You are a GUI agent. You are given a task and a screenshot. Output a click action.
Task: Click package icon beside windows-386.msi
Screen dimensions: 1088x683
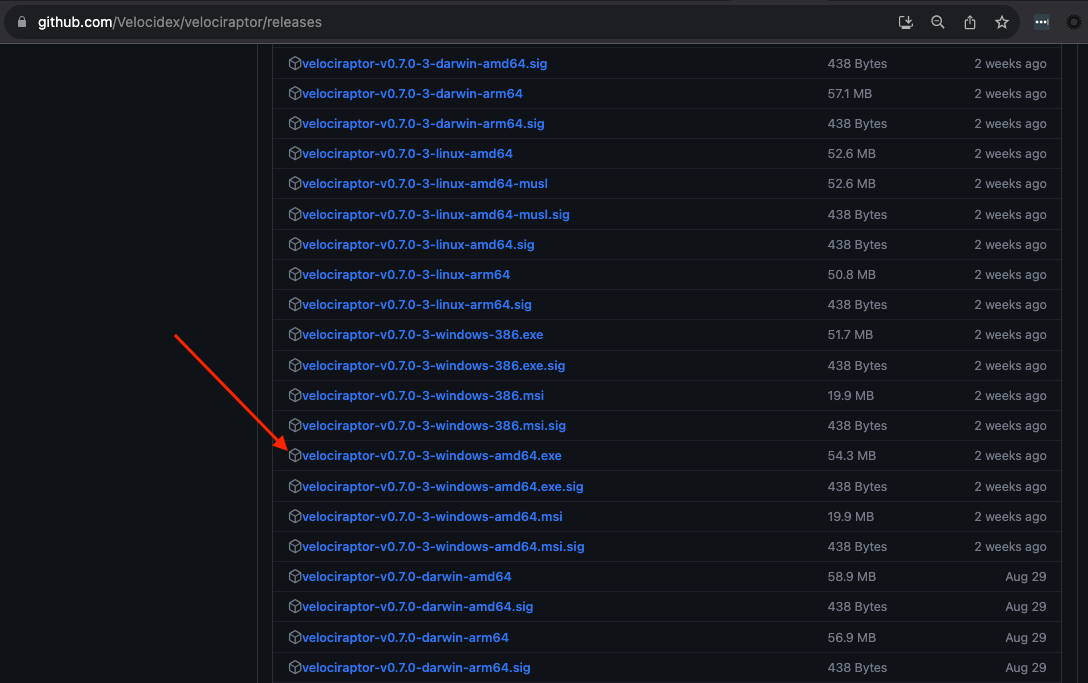click(295, 395)
